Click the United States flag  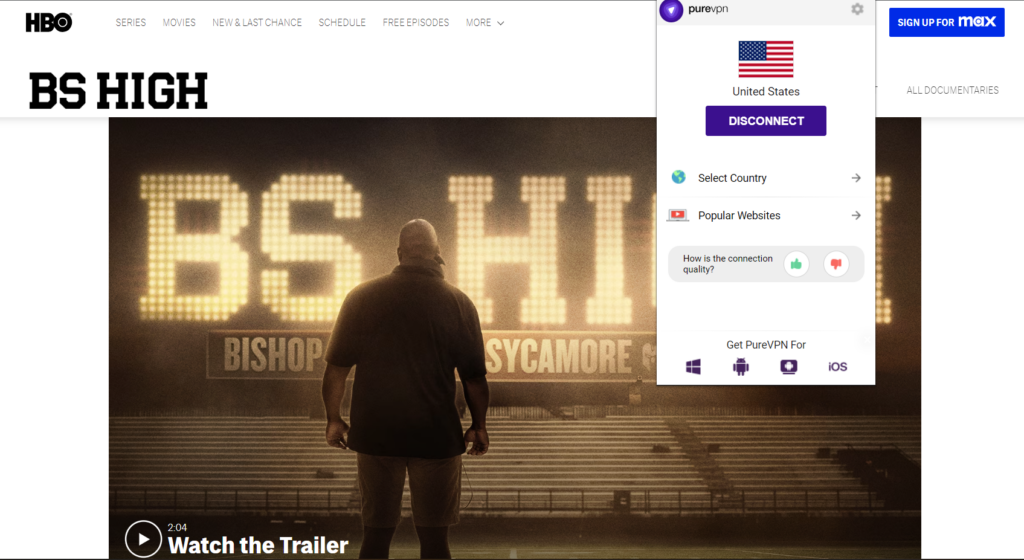click(765, 59)
